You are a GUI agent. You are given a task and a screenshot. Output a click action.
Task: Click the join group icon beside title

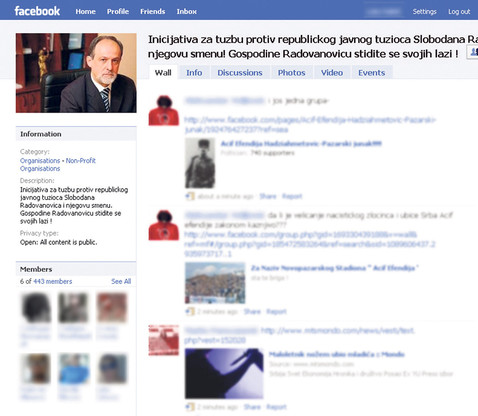point(473,52)
